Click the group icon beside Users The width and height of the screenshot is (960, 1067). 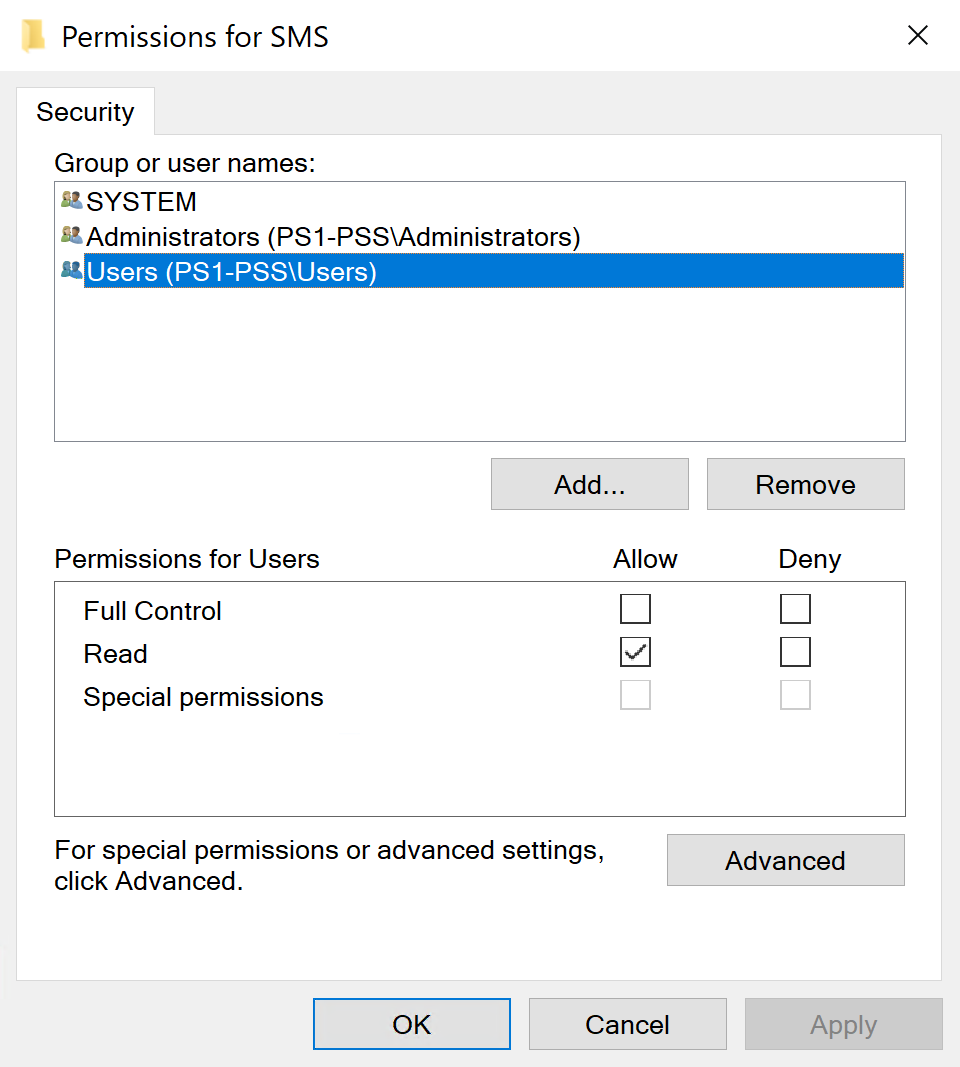coord(70,270)
